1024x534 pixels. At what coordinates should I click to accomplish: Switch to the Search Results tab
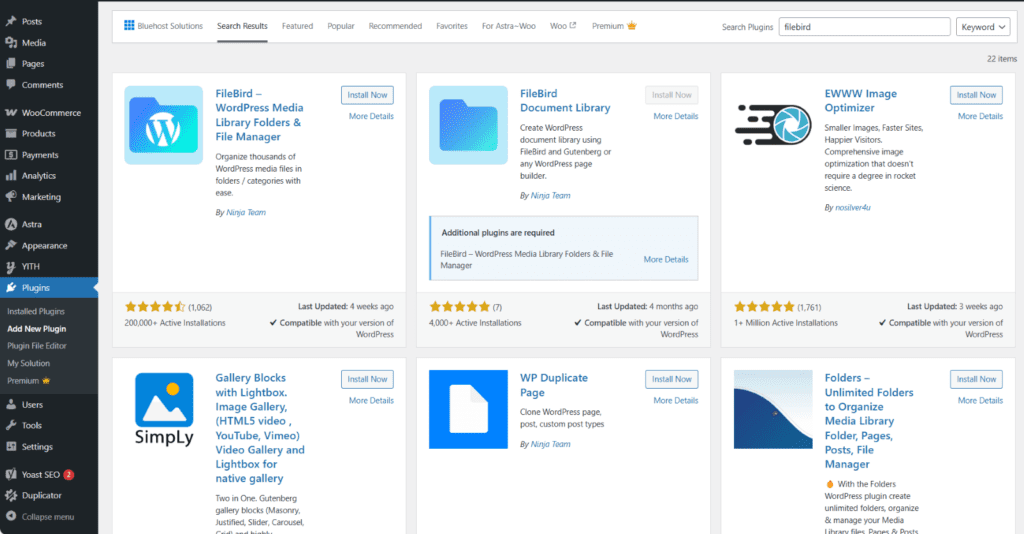tap(242, 26)
